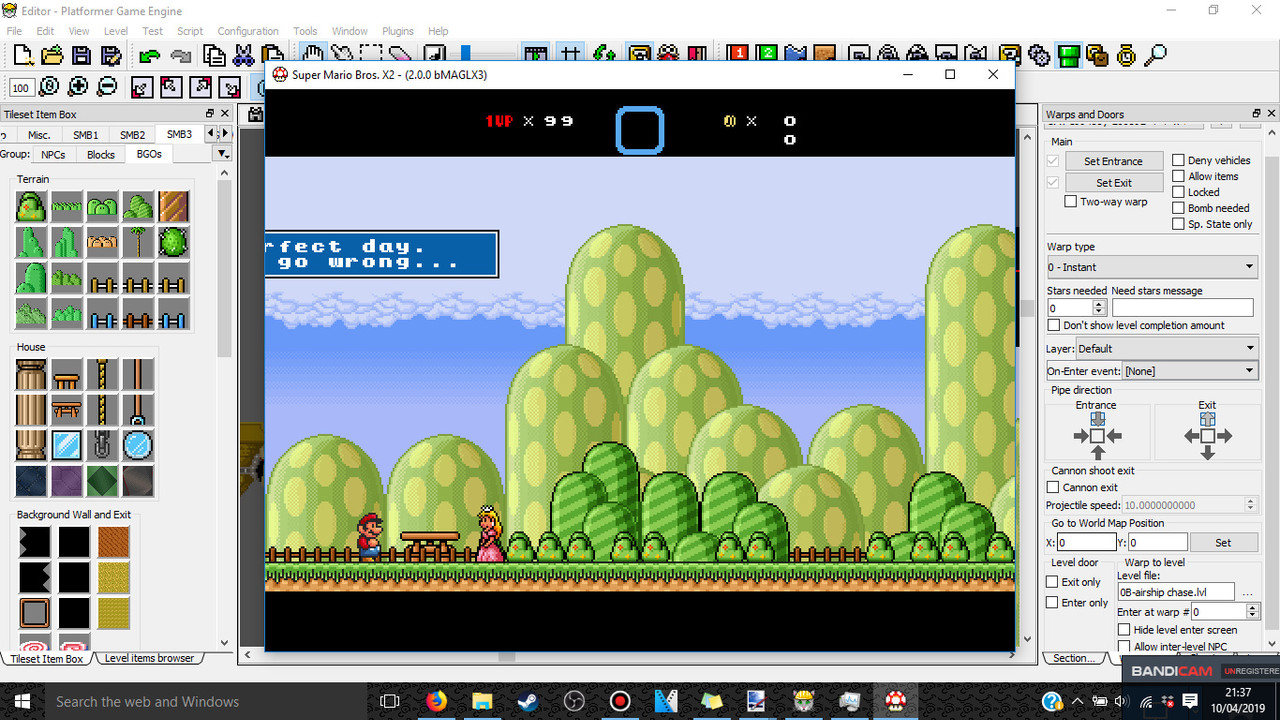
Task: Click the zoom in plus magnifier
Action: coord(78,87)
